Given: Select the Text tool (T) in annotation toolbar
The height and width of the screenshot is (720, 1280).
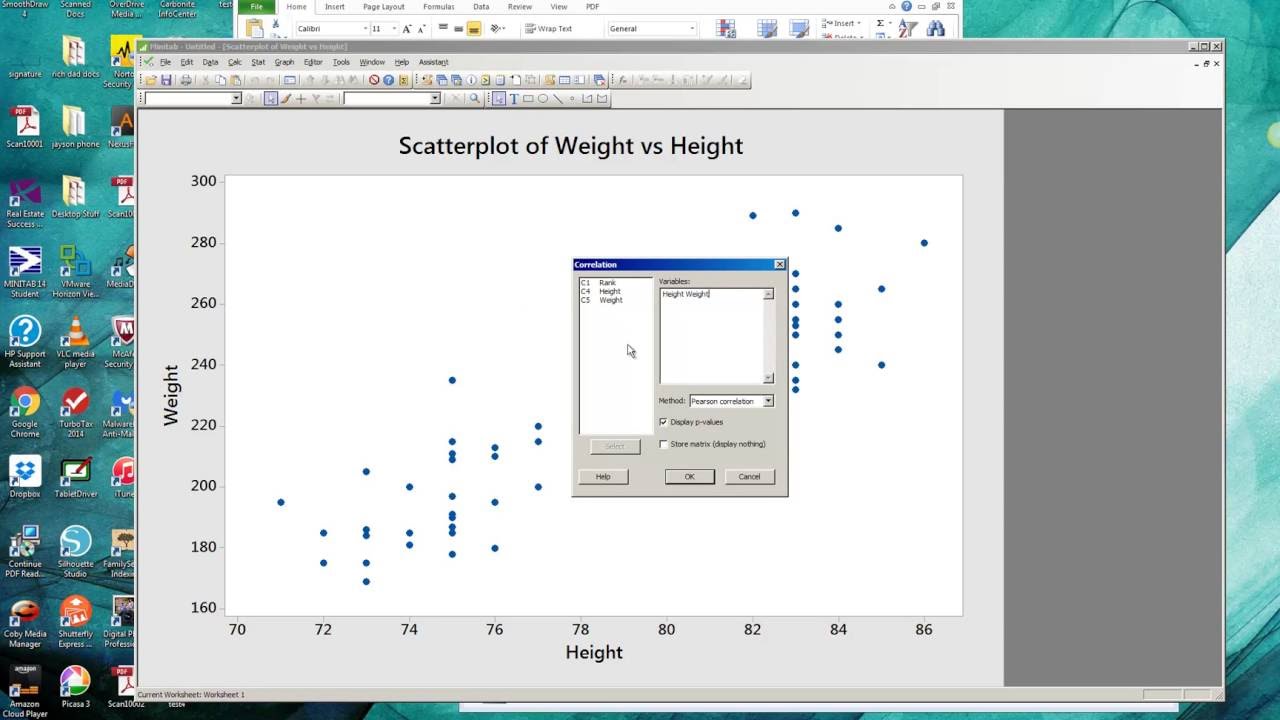Looking at the screenshot, I should pos(513,98).
